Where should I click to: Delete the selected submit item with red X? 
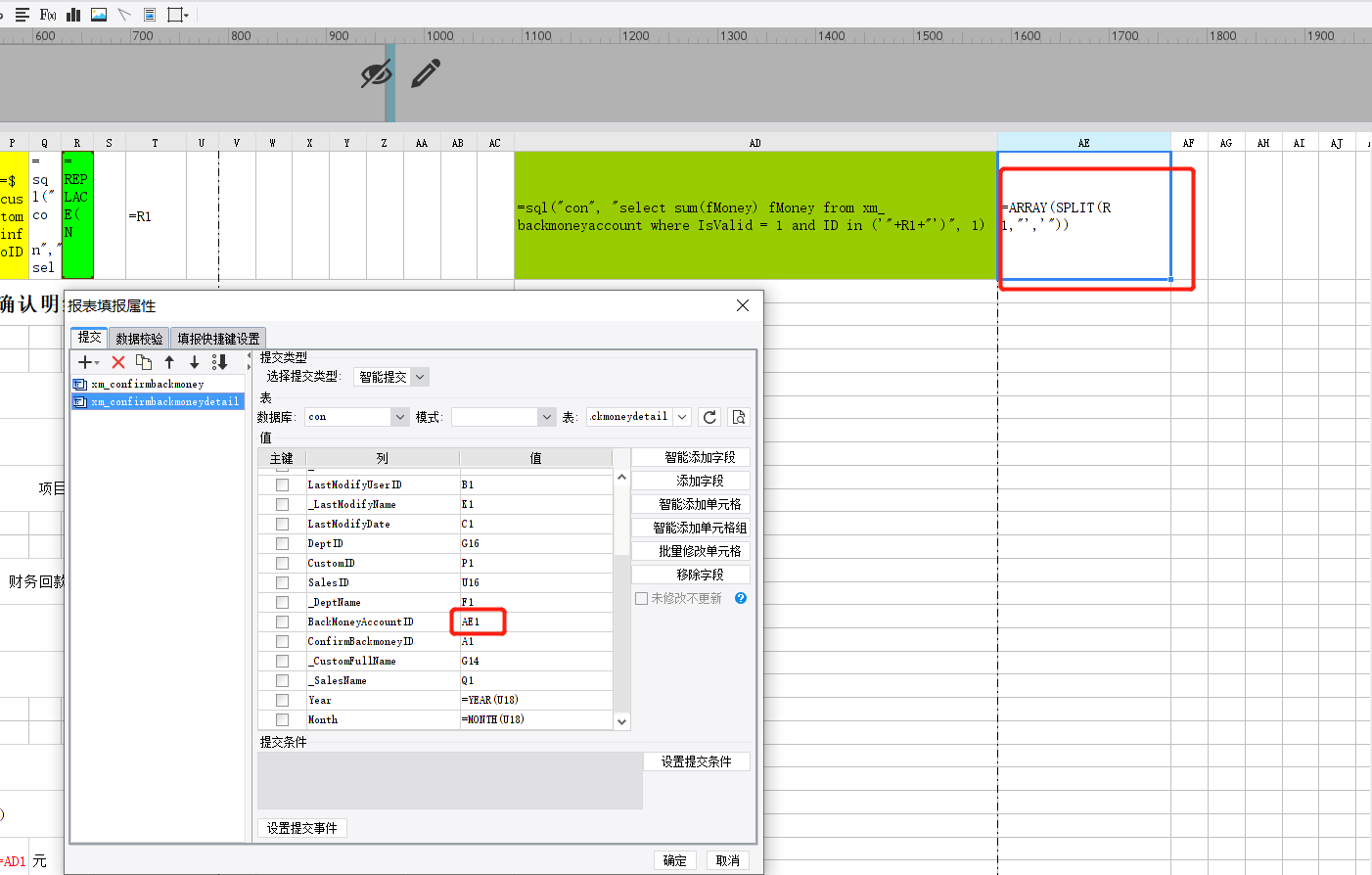pyautogui.click(x=118, y=362)
